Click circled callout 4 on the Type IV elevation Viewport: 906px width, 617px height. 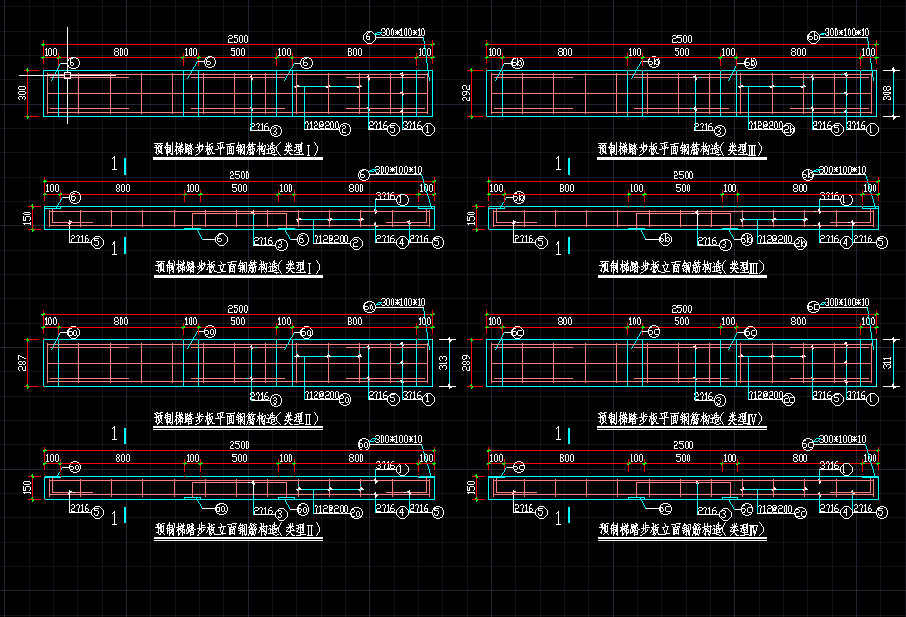pos(846,512)
